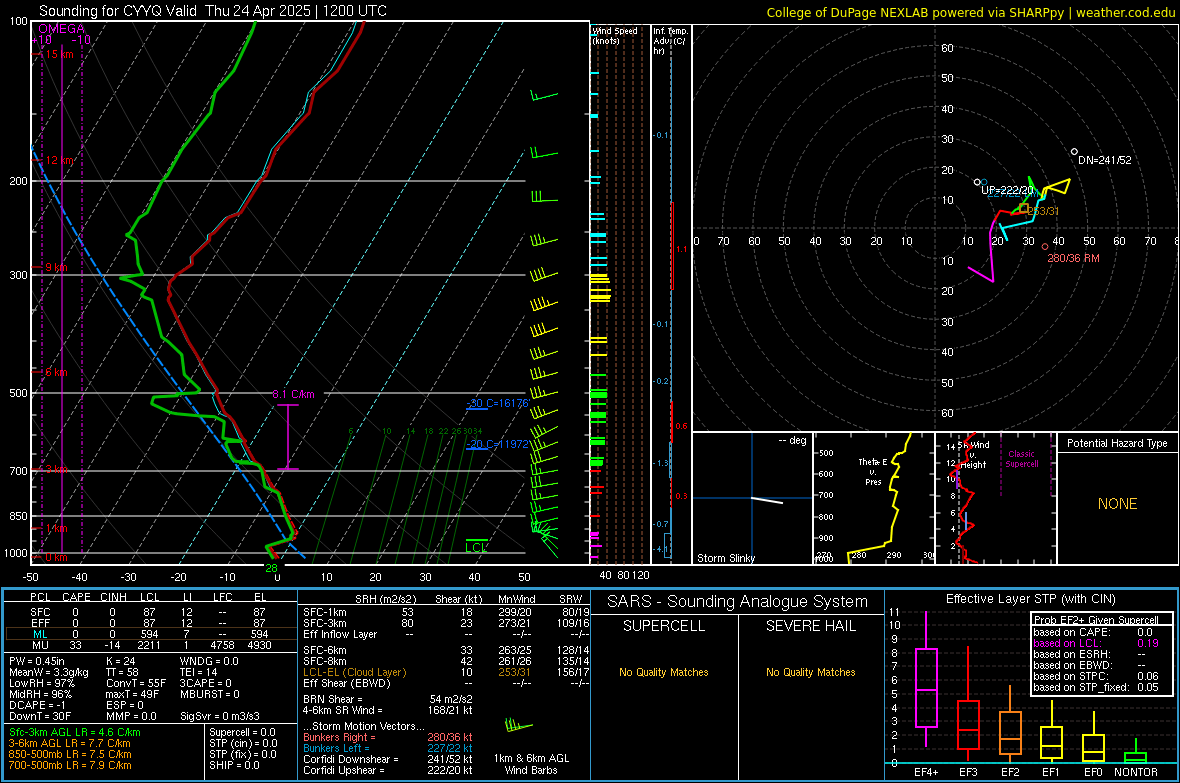Click the 'EF1' axis label
The height and width of the screenshot is (783, 1180).
coord(1051,772)
